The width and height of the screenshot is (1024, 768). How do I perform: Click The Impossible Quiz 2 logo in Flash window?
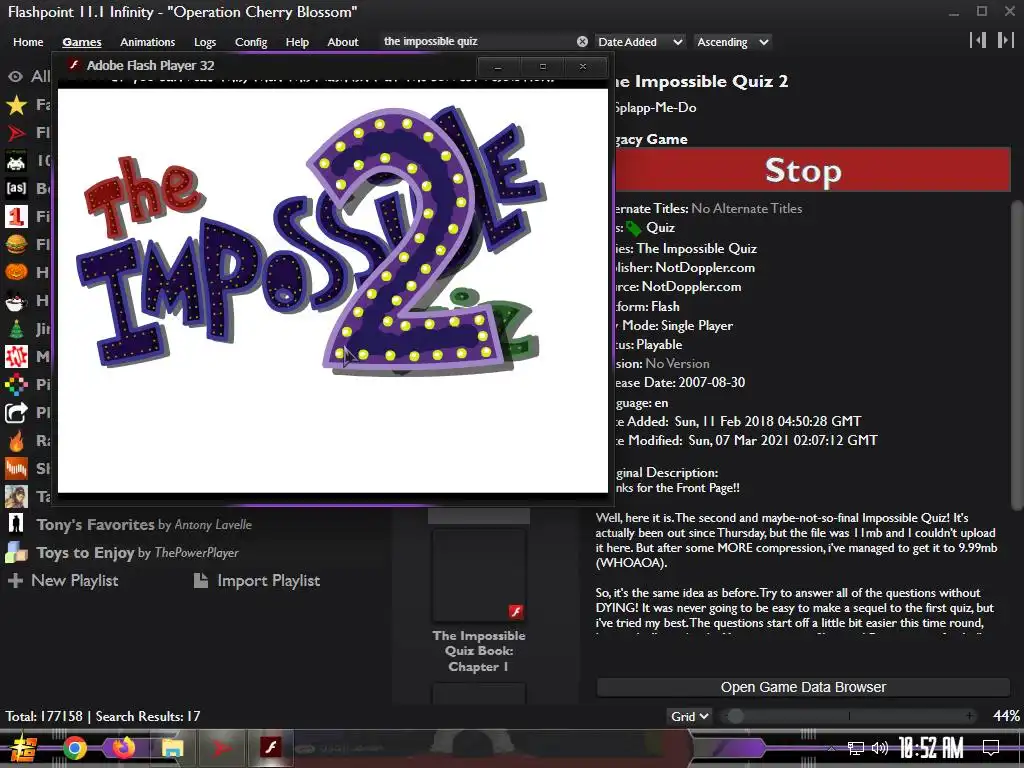click(x=313, y=242)
